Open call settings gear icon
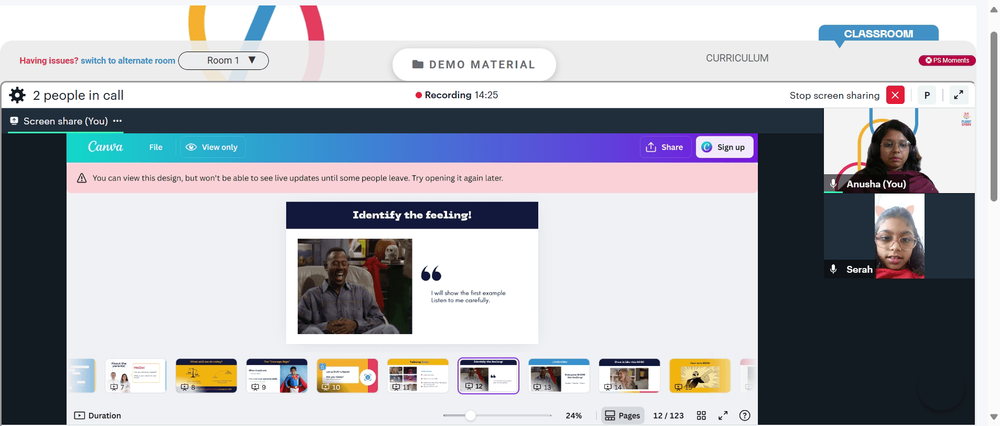Viewport: 1000px width, 426px height. (x=17, y=96)
